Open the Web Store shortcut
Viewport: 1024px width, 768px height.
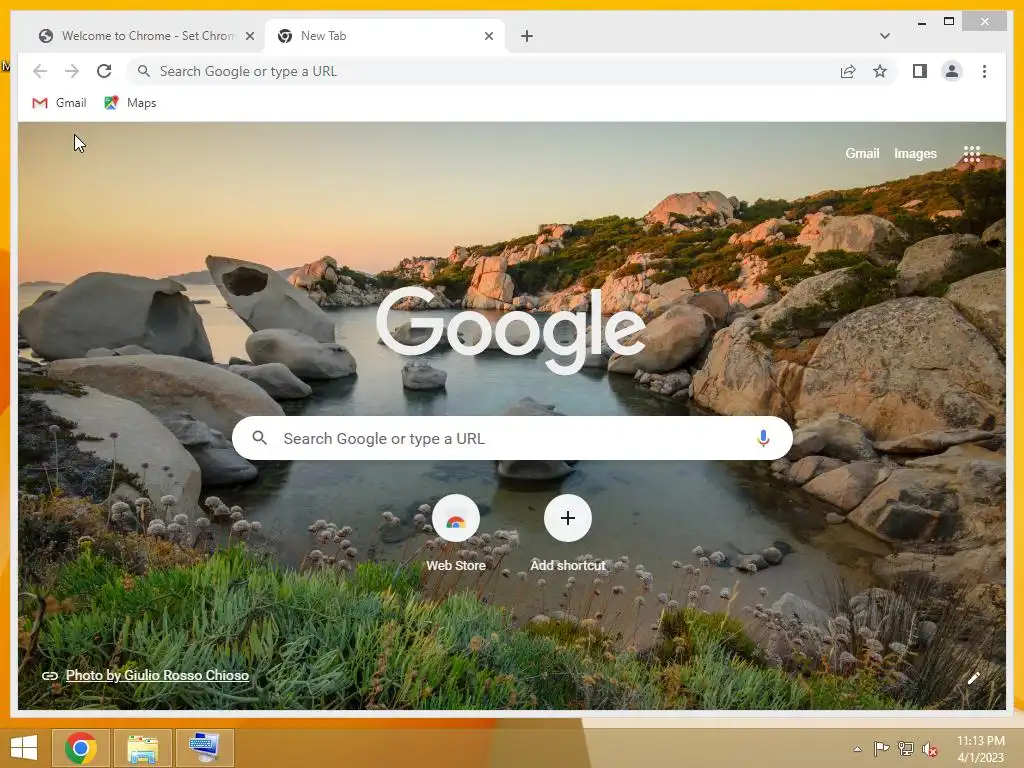click(x=456, y=533)
